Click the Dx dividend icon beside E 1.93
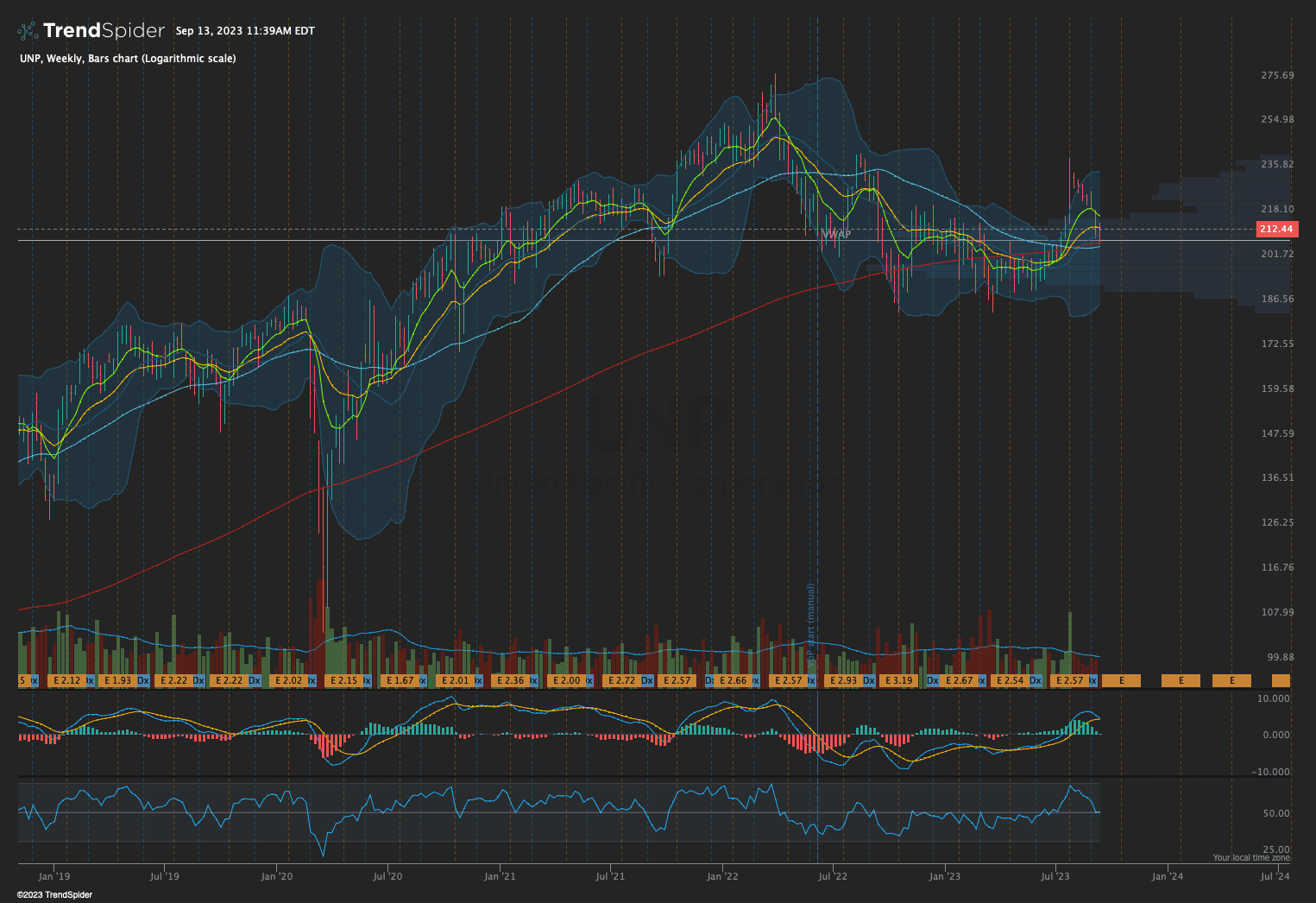The height and width of the screenshot is (903, 1316). (x=142, y=679)
